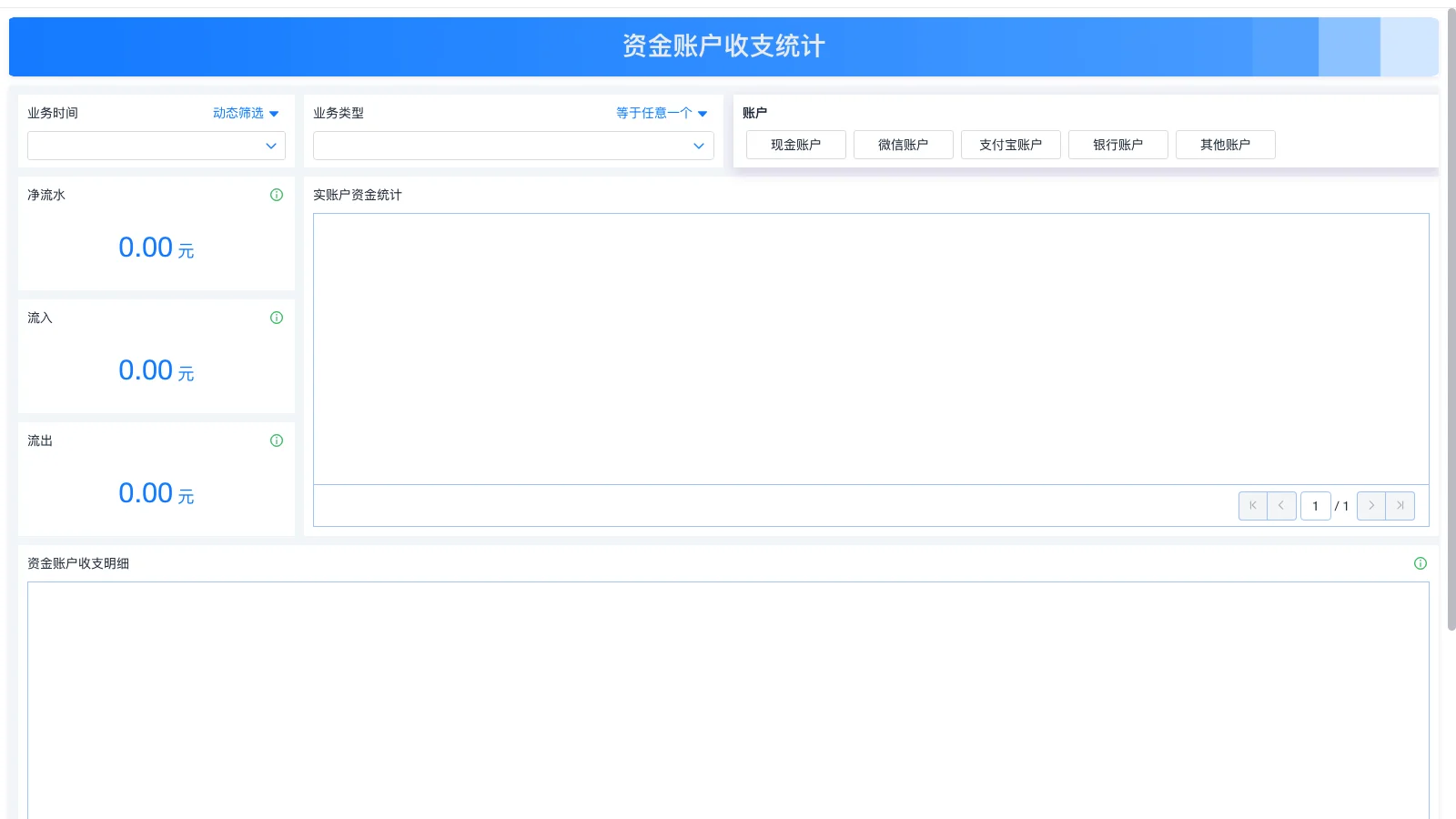Jump to last page of 实账户资金统计
Screen dimensions: 1456x819
point(1400,505)
